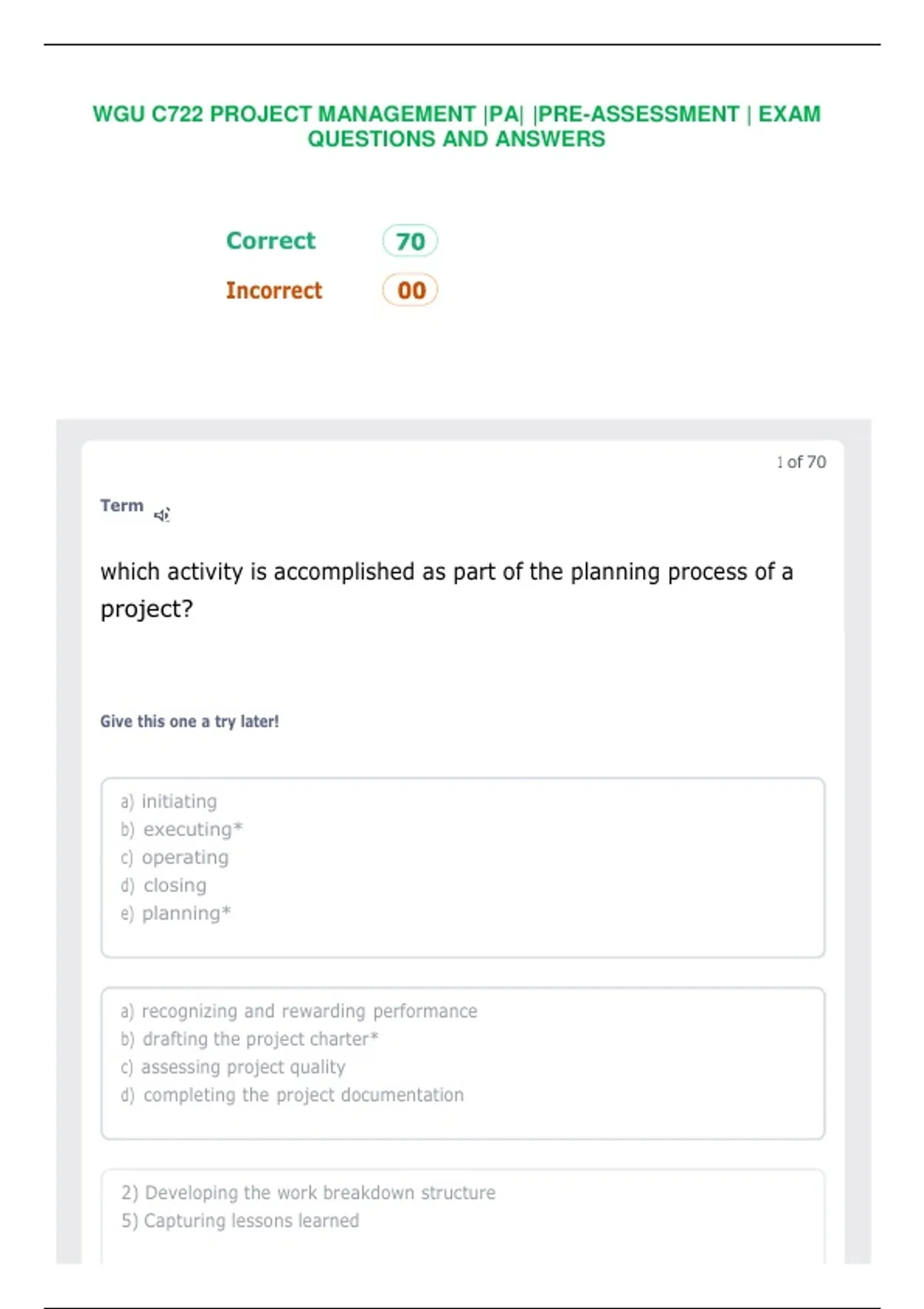Image resolution: width=924 pixels, height=1309 pixels.
Task: Select option d) closing
Action: click(x=163, y=885)
